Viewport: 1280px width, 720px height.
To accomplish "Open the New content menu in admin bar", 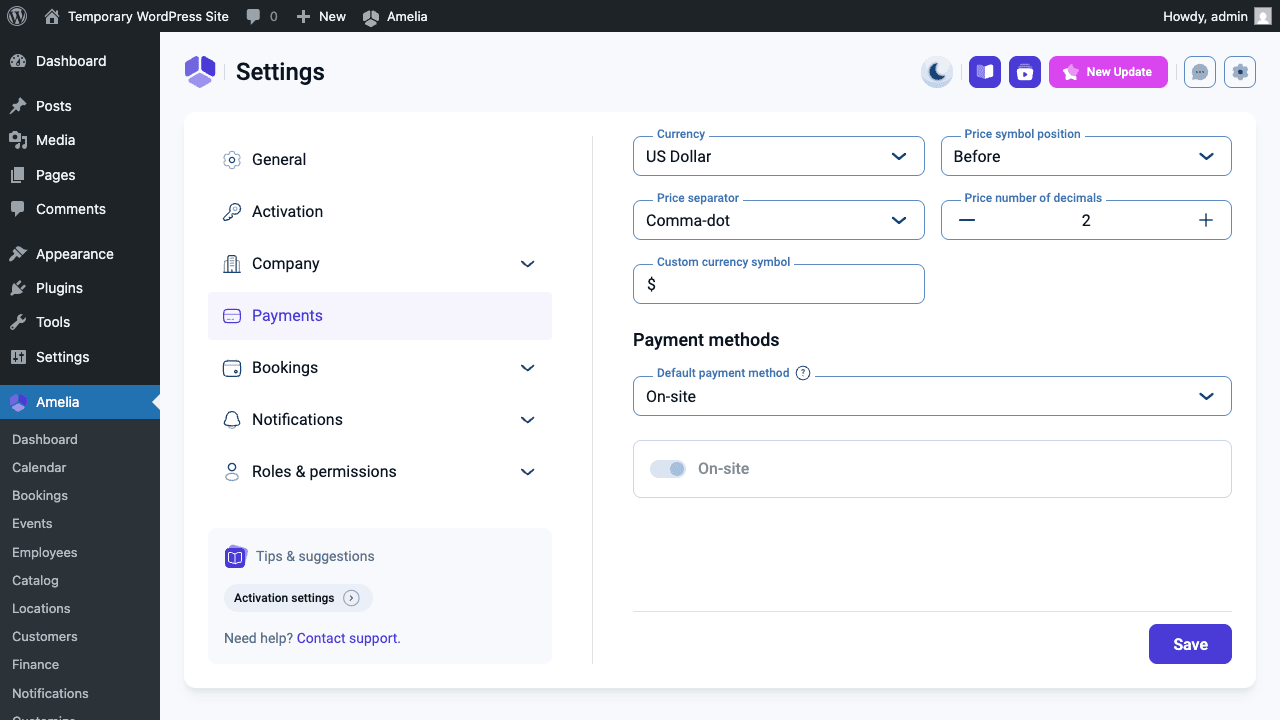I will coord(321,16).
